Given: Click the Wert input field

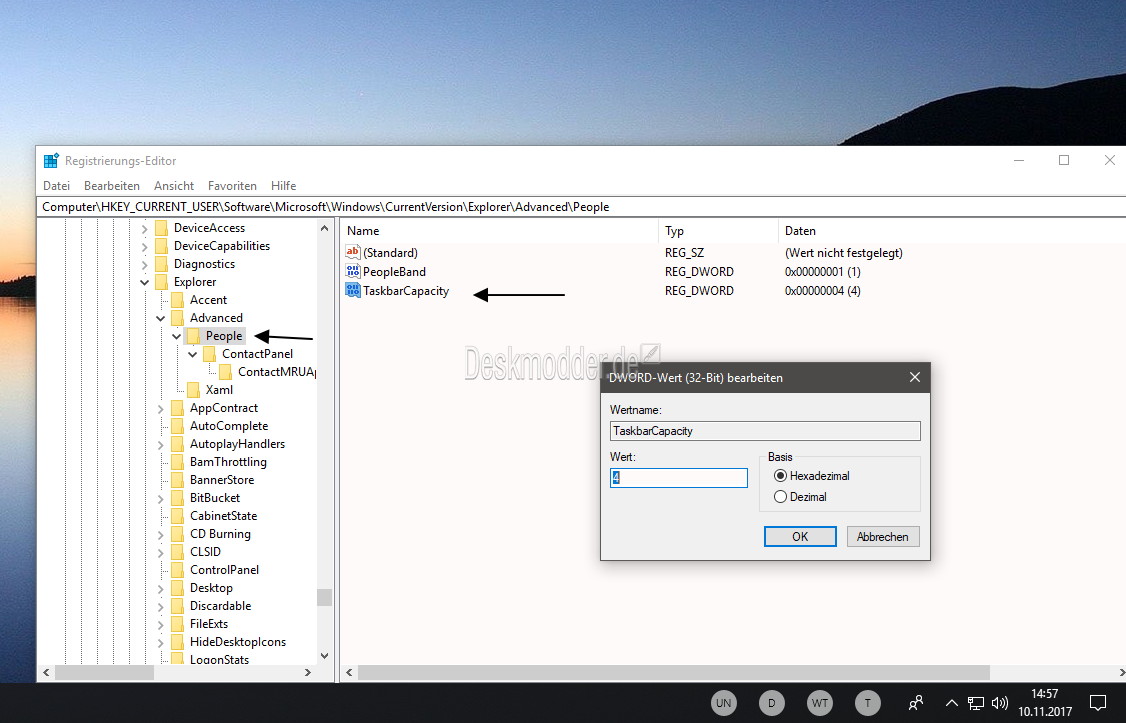Looking at the screenshot, I should click(x=679, y=477).
